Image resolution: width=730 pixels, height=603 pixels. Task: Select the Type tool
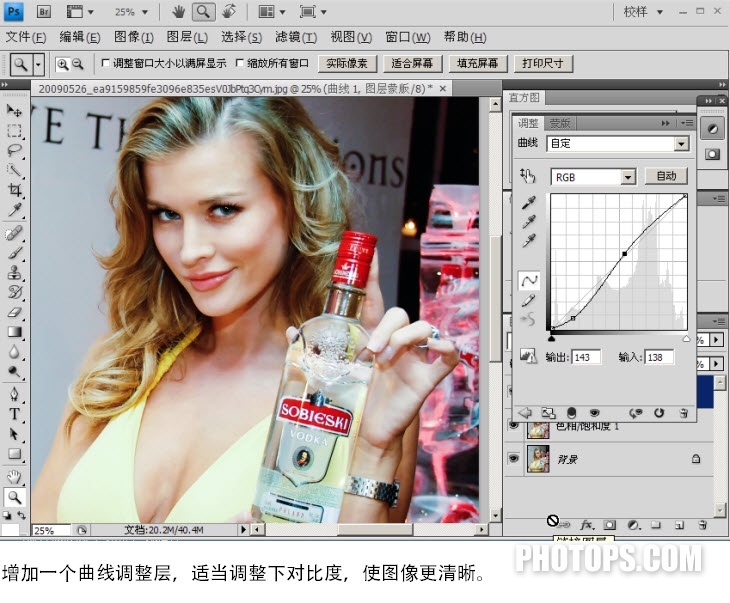(14, 414)
